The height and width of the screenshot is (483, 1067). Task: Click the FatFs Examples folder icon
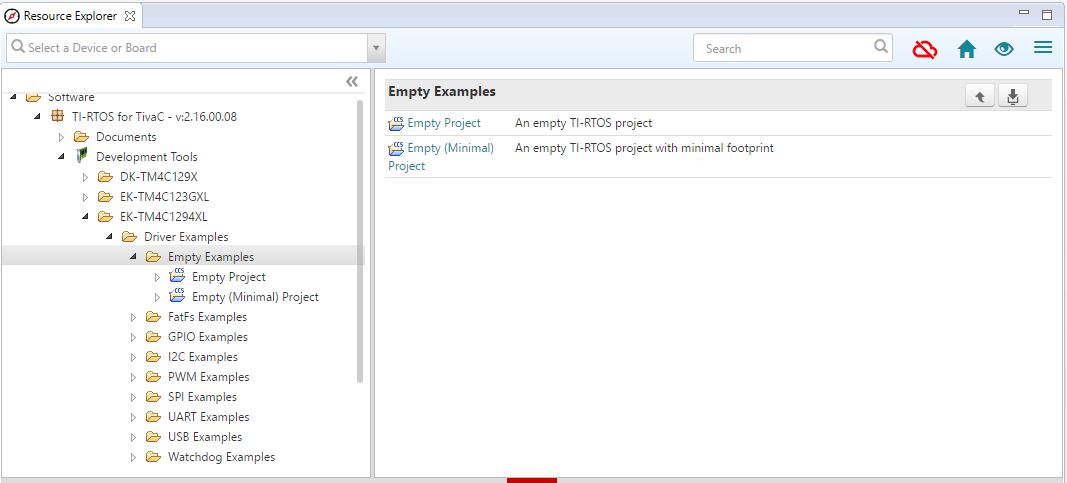(153, 317)
